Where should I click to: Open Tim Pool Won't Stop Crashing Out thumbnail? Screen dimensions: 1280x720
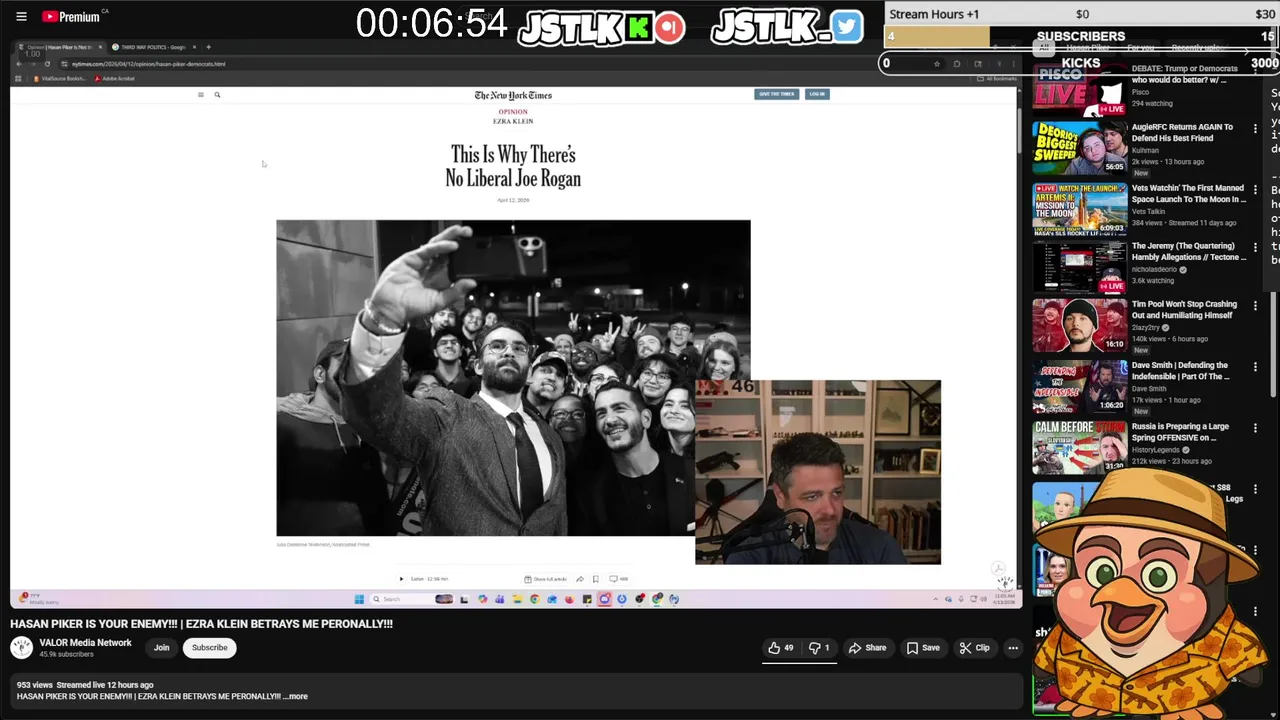coord(1079,325)
